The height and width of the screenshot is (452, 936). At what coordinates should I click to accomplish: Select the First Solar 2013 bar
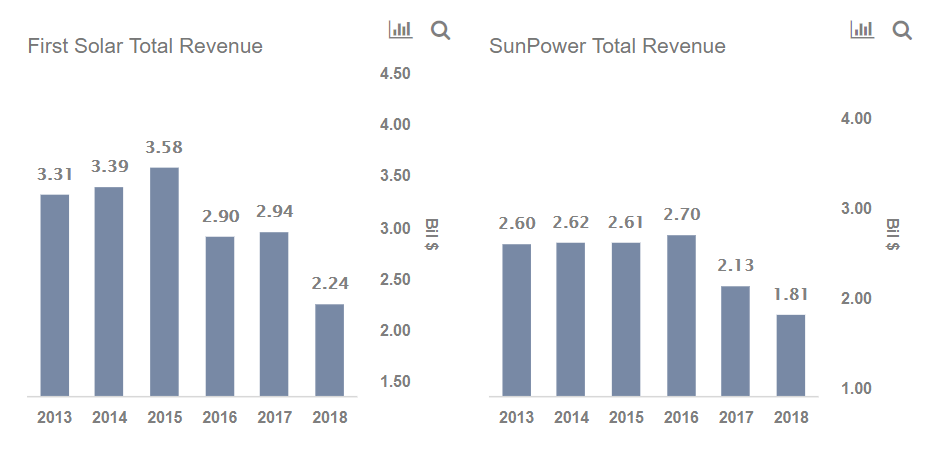[55, 295]
